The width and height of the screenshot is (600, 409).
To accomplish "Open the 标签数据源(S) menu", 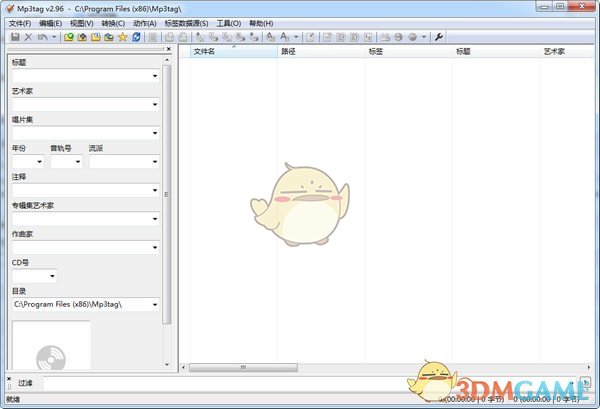I will point(186,23).
